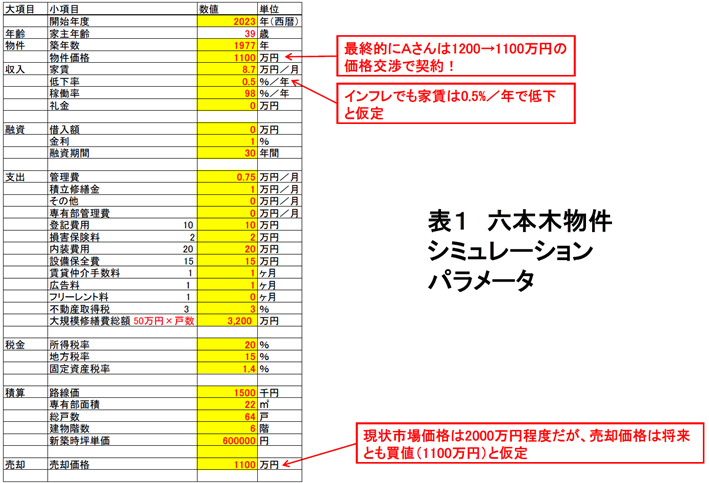This screenshot has width=709, height=483.
Task: Click the 所得税率 value cell showing 20
Action: pyautogui.click(x=228, y=345)
